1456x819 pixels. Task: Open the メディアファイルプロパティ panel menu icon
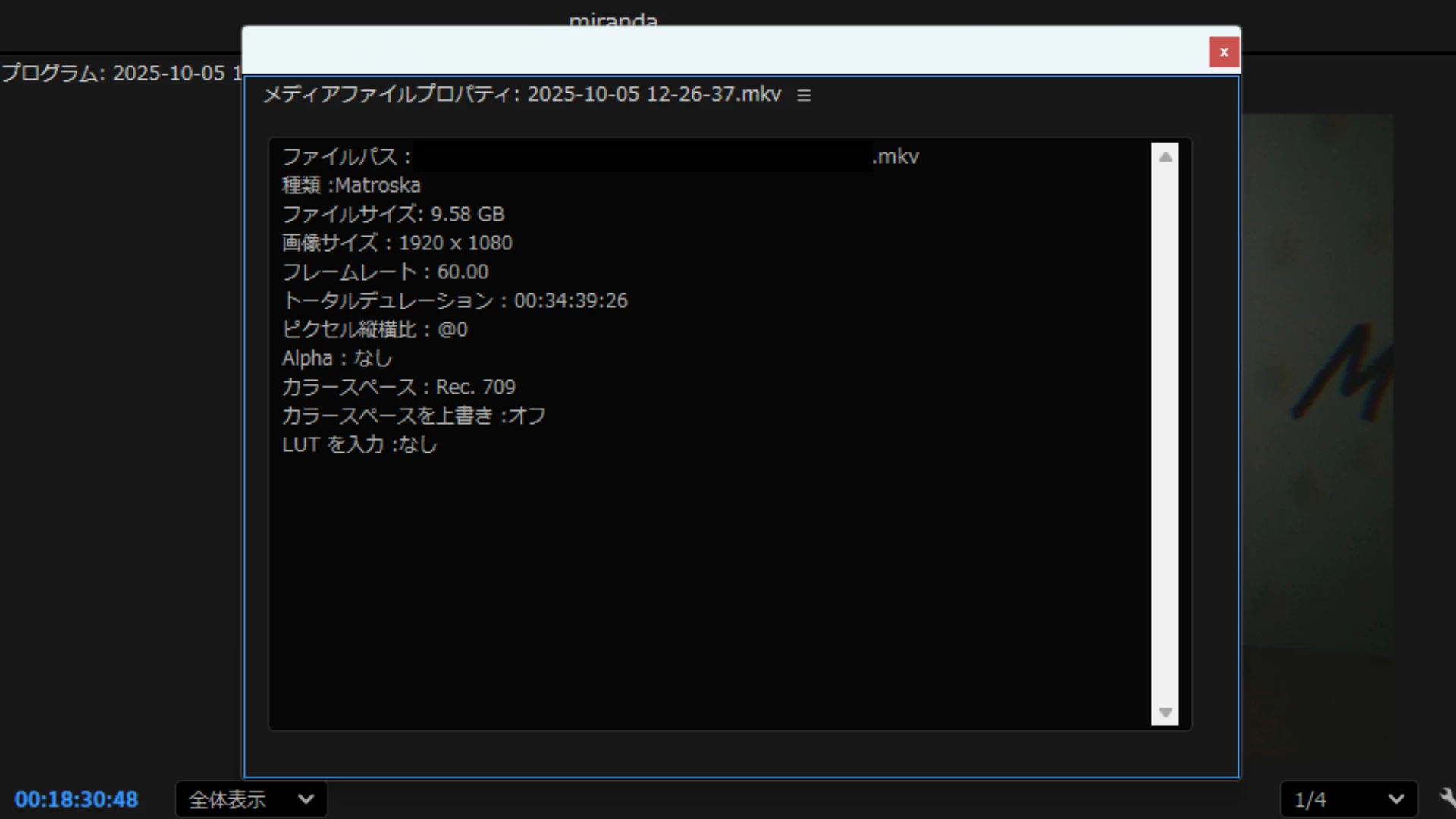(804, 96)
